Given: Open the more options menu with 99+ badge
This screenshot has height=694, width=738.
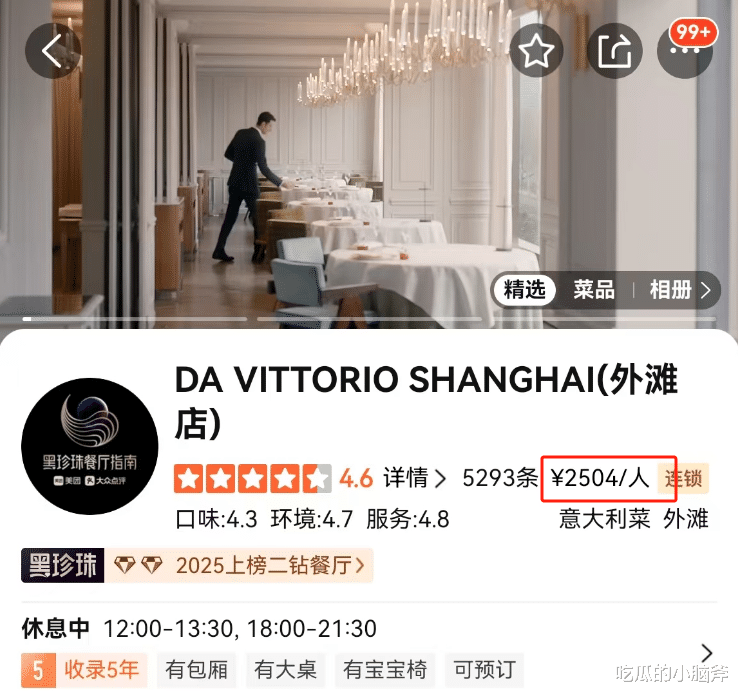Looking at the screenshot, I should (685, 50).
